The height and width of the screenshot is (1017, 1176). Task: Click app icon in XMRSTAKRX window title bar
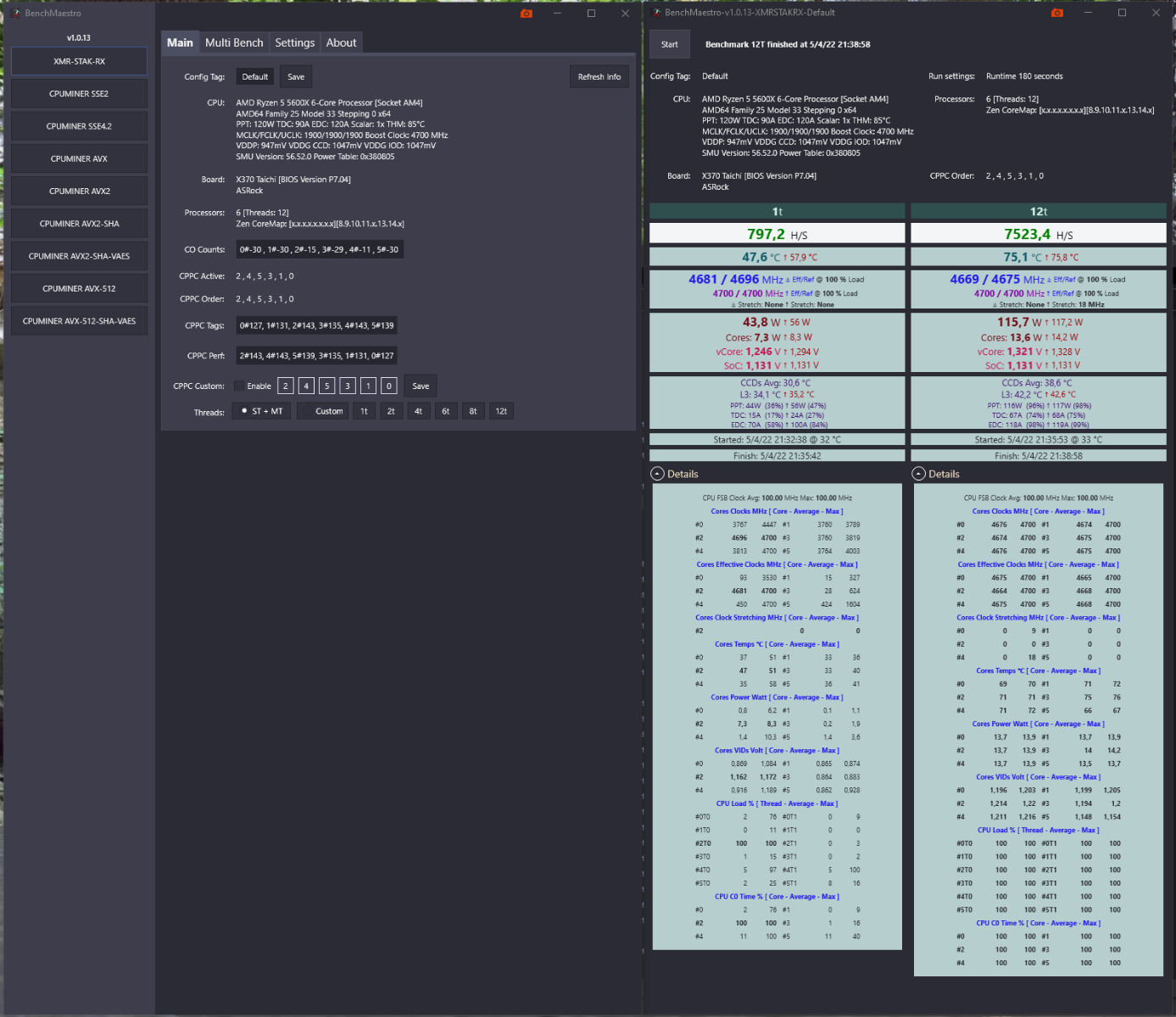tap(656, 13)
